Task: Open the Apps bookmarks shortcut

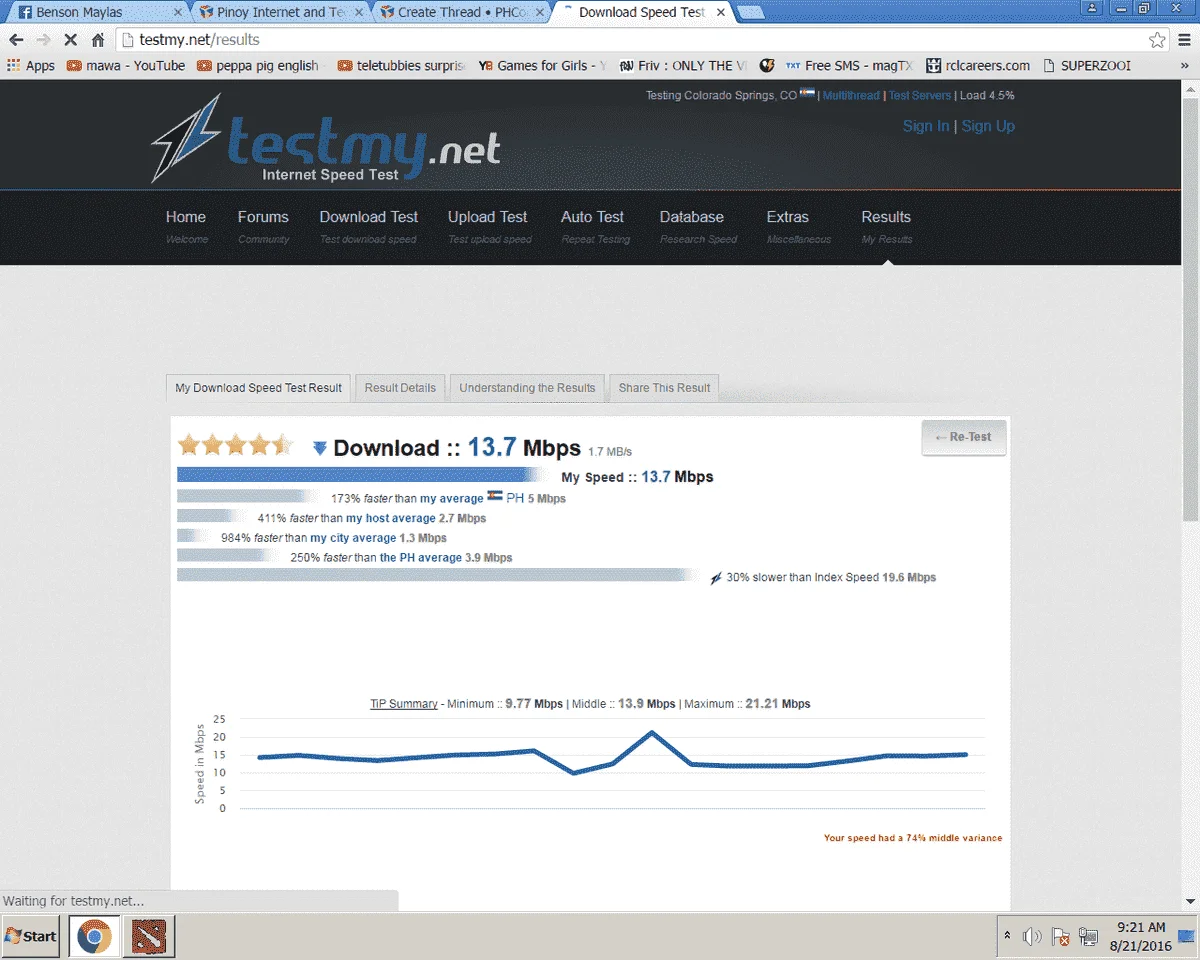Action: tap(31, 65)
